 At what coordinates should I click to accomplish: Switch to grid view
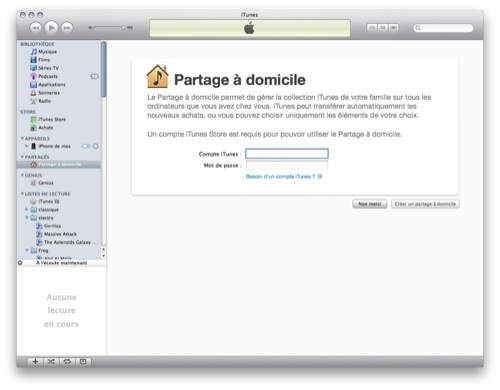pos(383,28)
